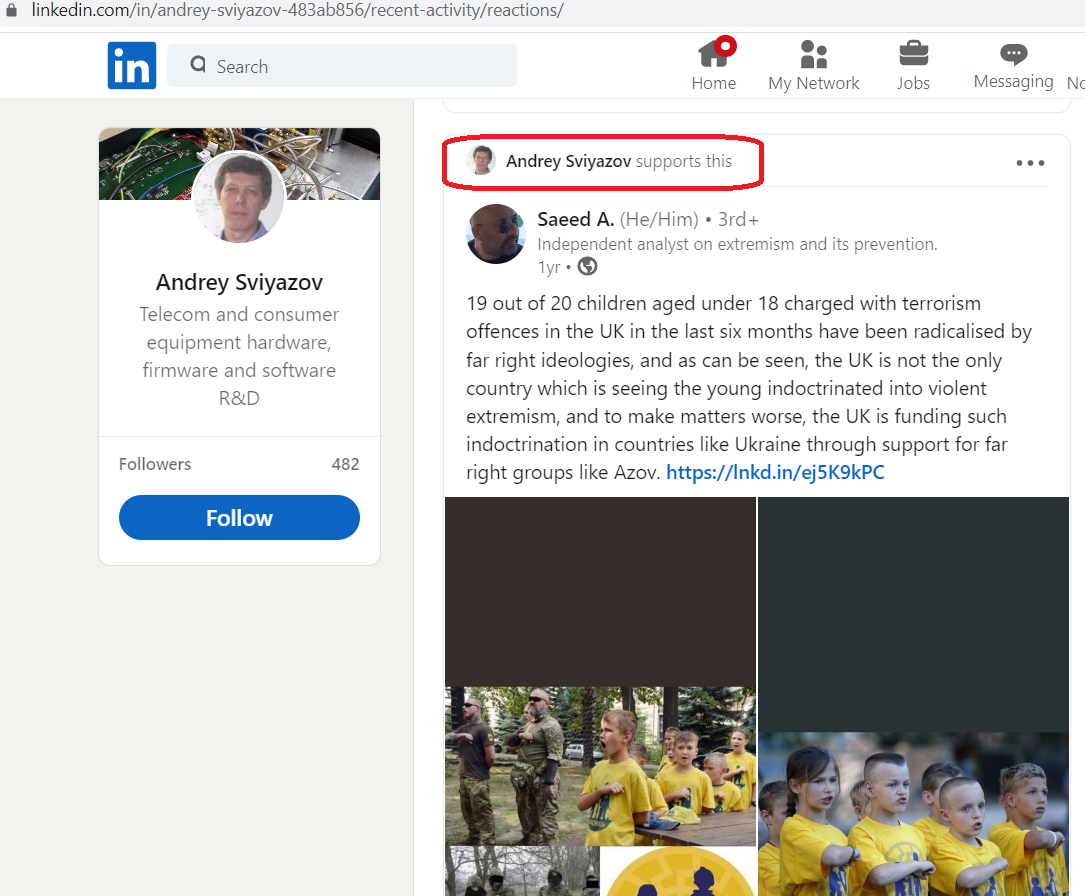Screen dimensions: 1085x896
Task: Click the Andrey Sviyazov name in sidebar card
Action: (239, 282)
